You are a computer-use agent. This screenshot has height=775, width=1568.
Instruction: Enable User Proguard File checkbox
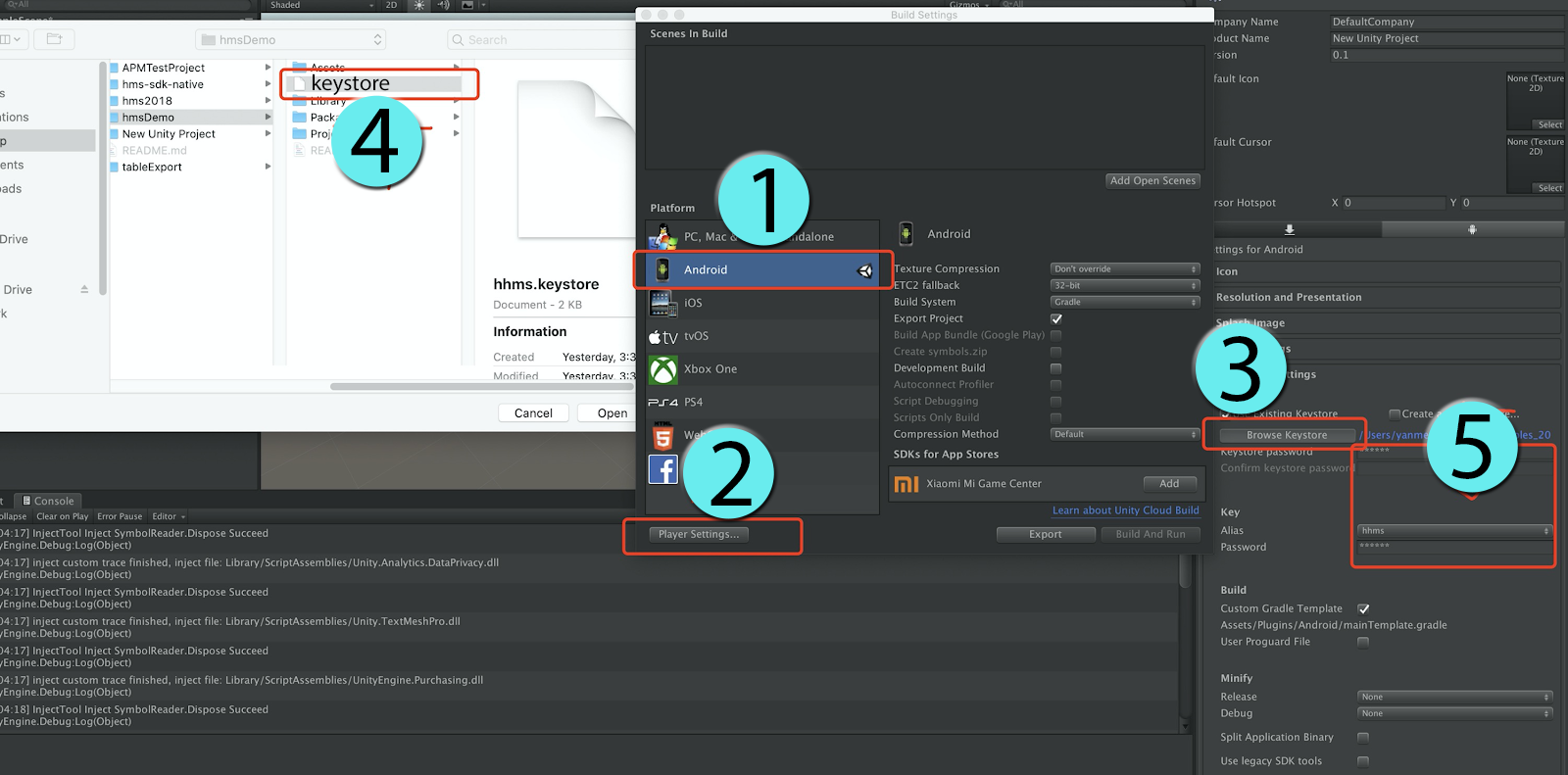tap(1363, 643)
